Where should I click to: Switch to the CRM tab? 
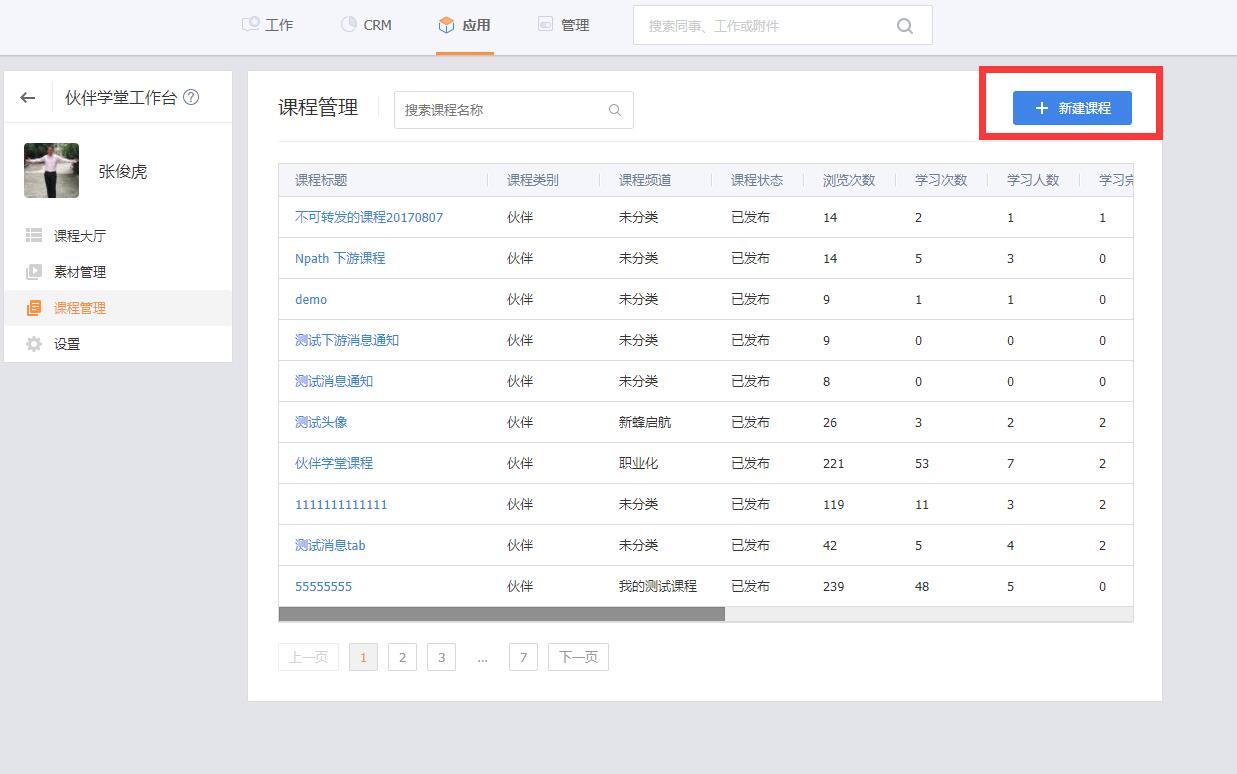(x=366, y=25)
